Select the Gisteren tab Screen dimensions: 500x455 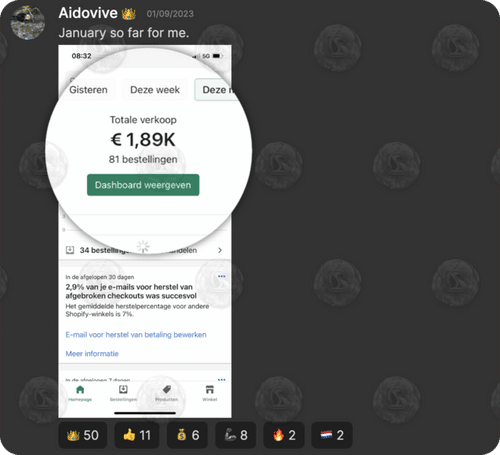[88, 90]
